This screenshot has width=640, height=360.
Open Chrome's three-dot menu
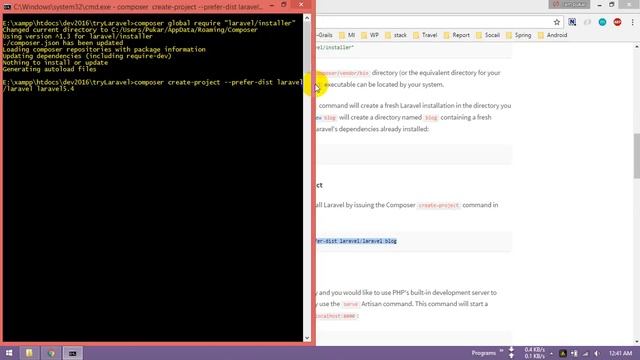point(633,22)
